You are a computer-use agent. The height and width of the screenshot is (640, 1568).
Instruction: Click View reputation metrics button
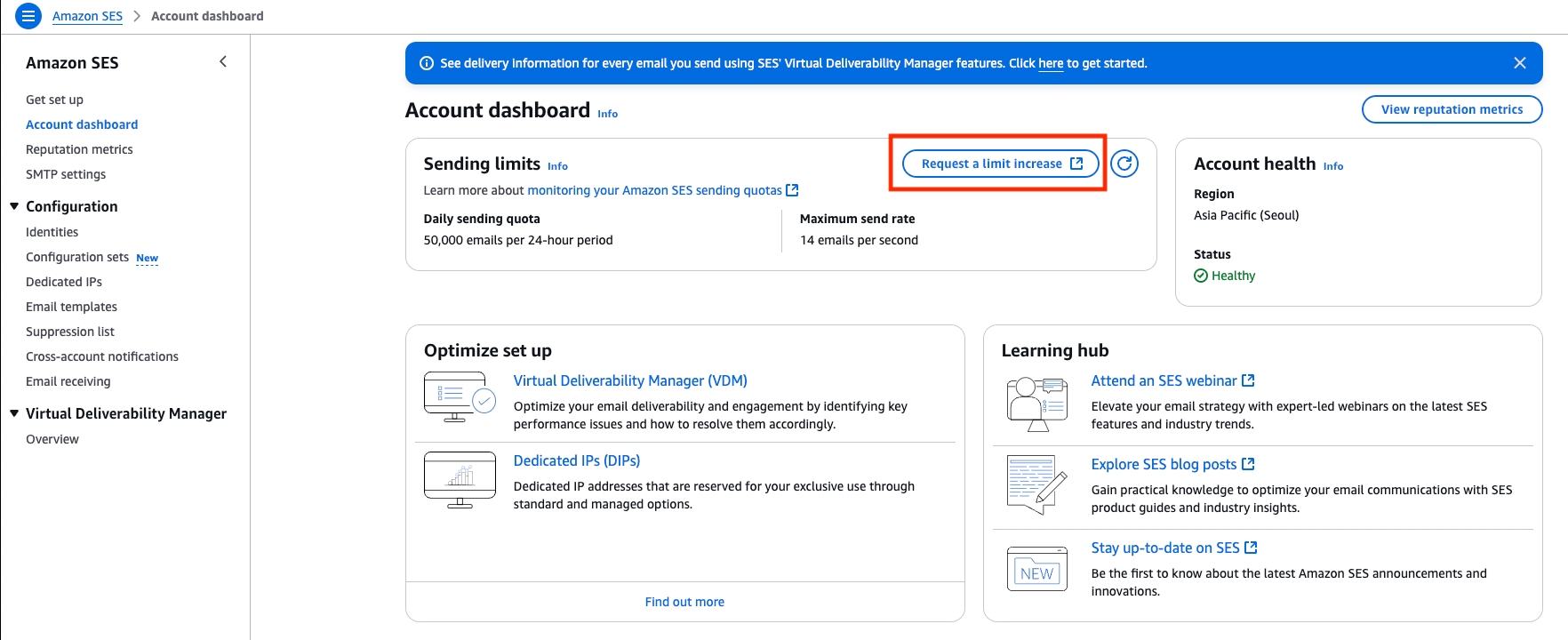(x=1452, y=109)
